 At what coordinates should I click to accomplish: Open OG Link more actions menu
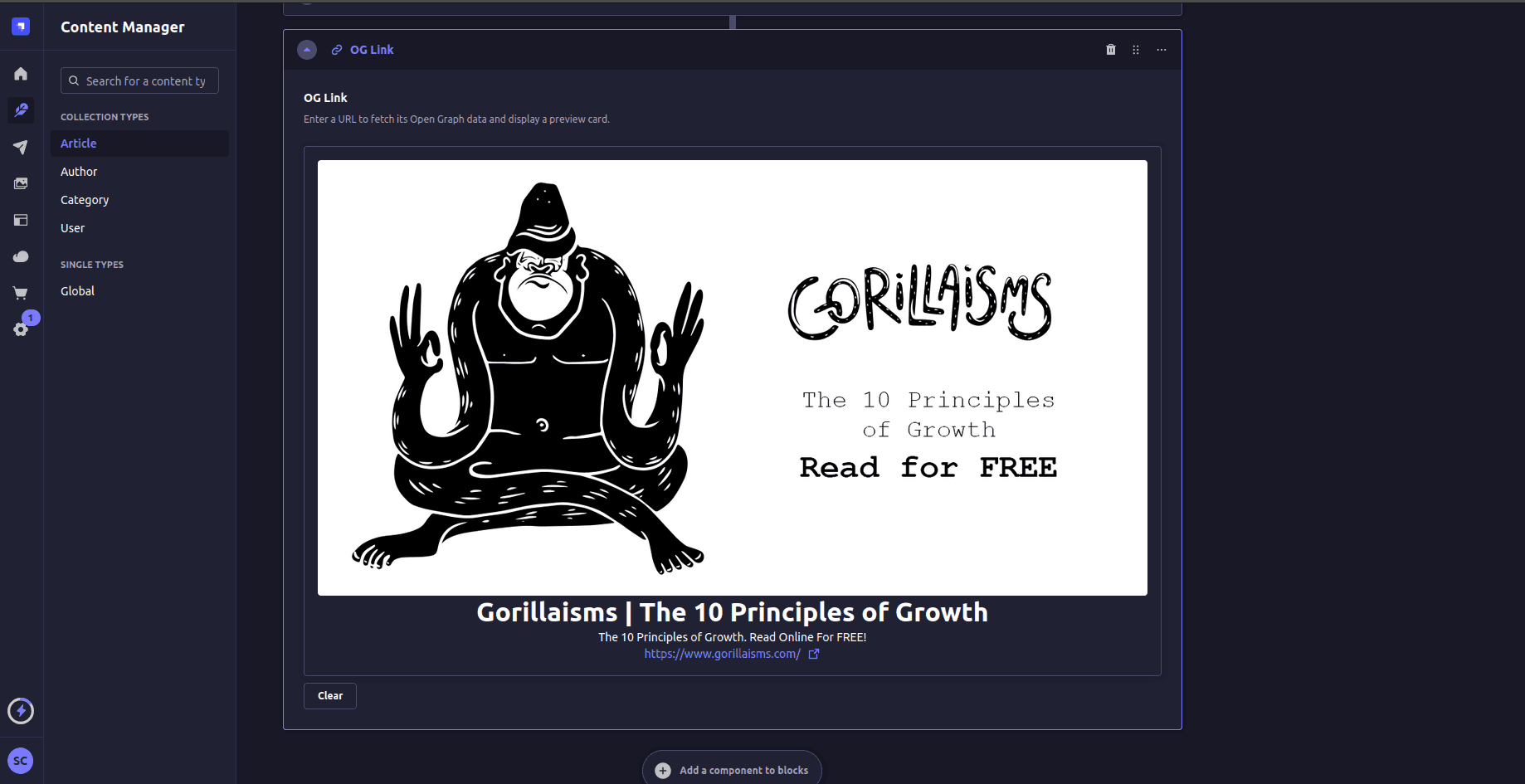click(x=1162, y=50)
